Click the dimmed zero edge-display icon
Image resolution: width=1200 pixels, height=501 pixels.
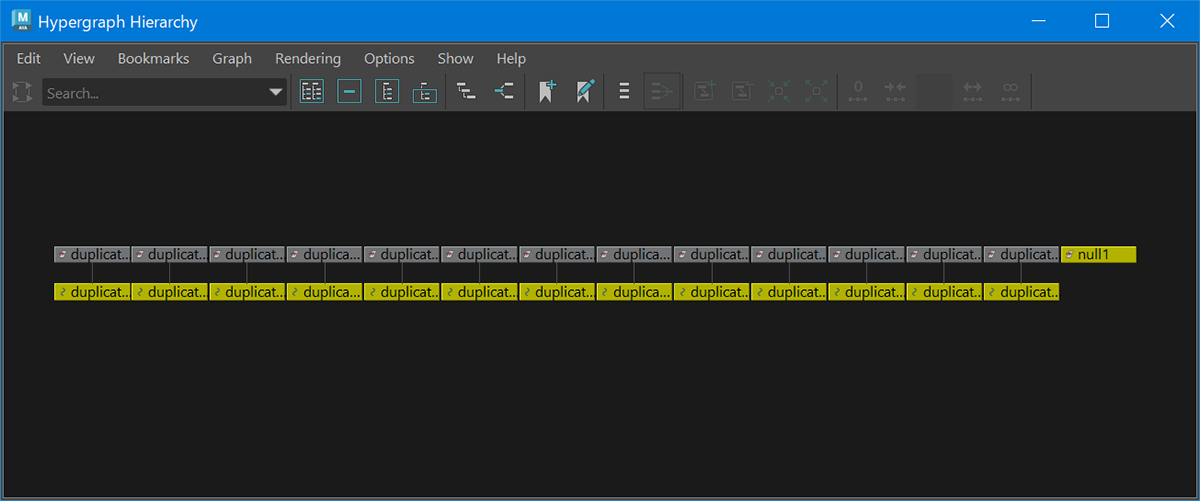pos(858,92)
